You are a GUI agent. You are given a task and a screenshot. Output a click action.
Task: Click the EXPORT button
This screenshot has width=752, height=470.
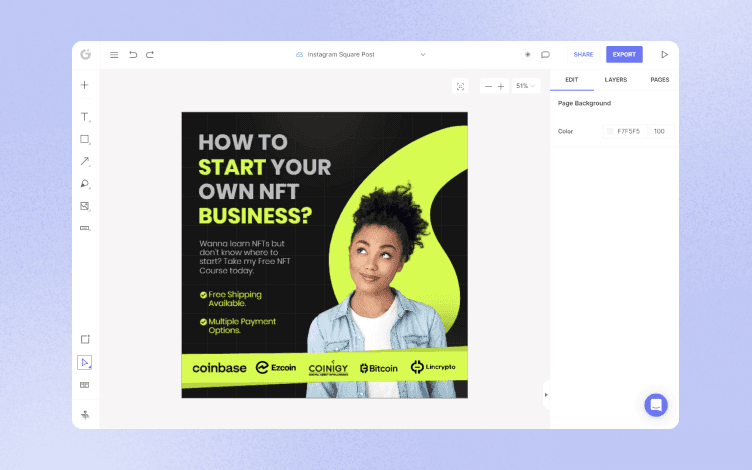624,55
